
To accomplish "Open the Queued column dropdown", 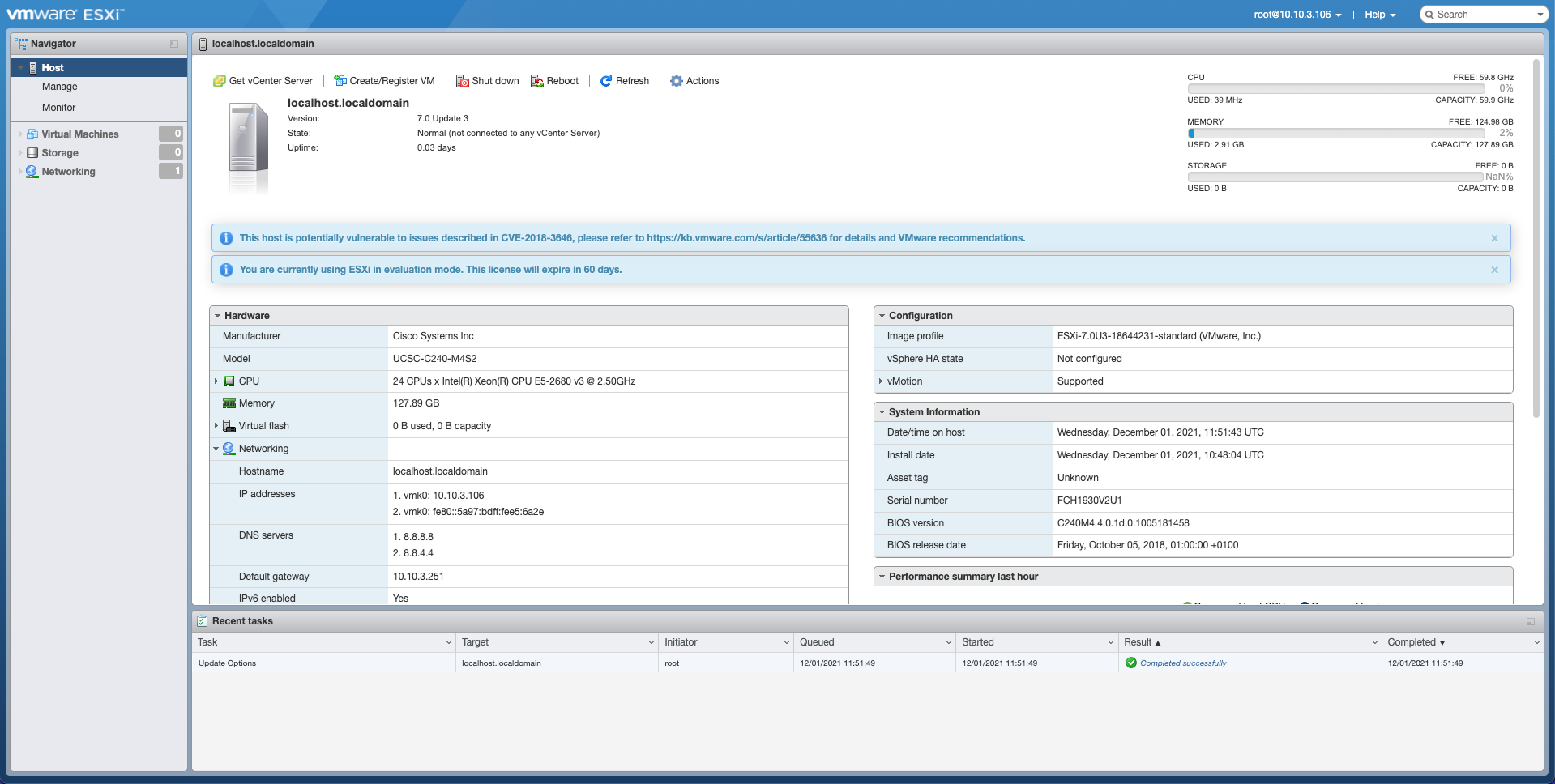I will click(x=949, y=642).
